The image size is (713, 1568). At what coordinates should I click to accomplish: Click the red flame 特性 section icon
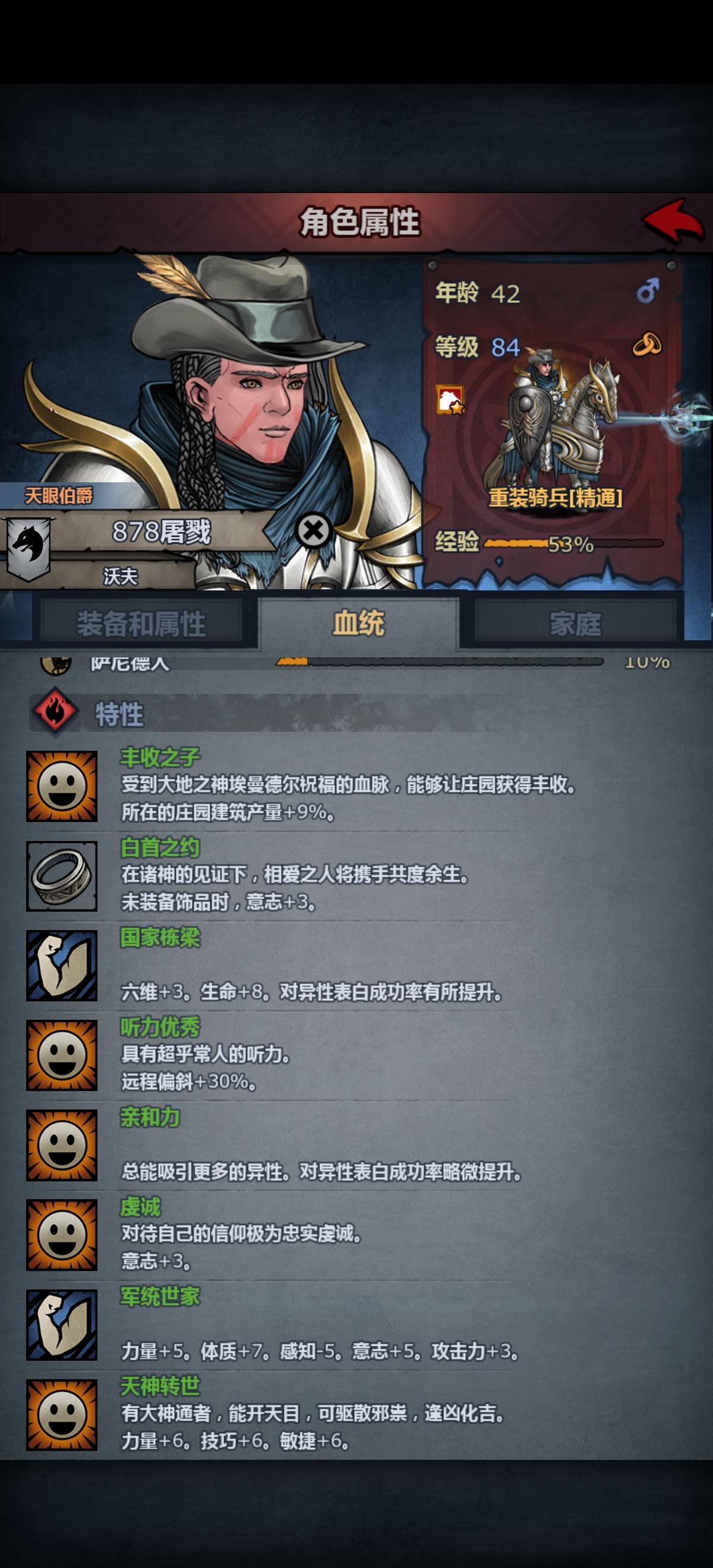coord(55,712)
